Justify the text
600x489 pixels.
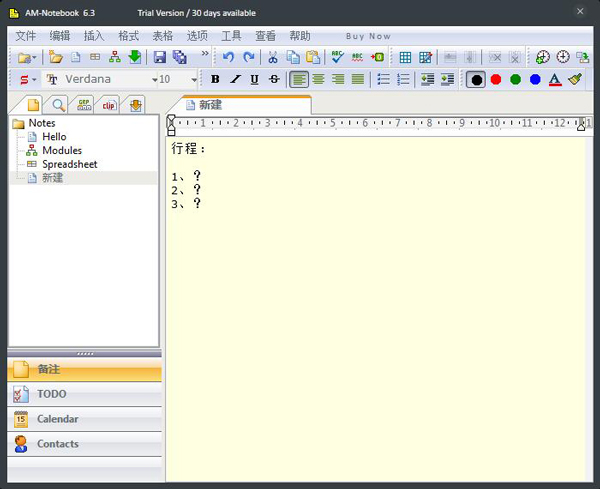(x=358, y=79)
